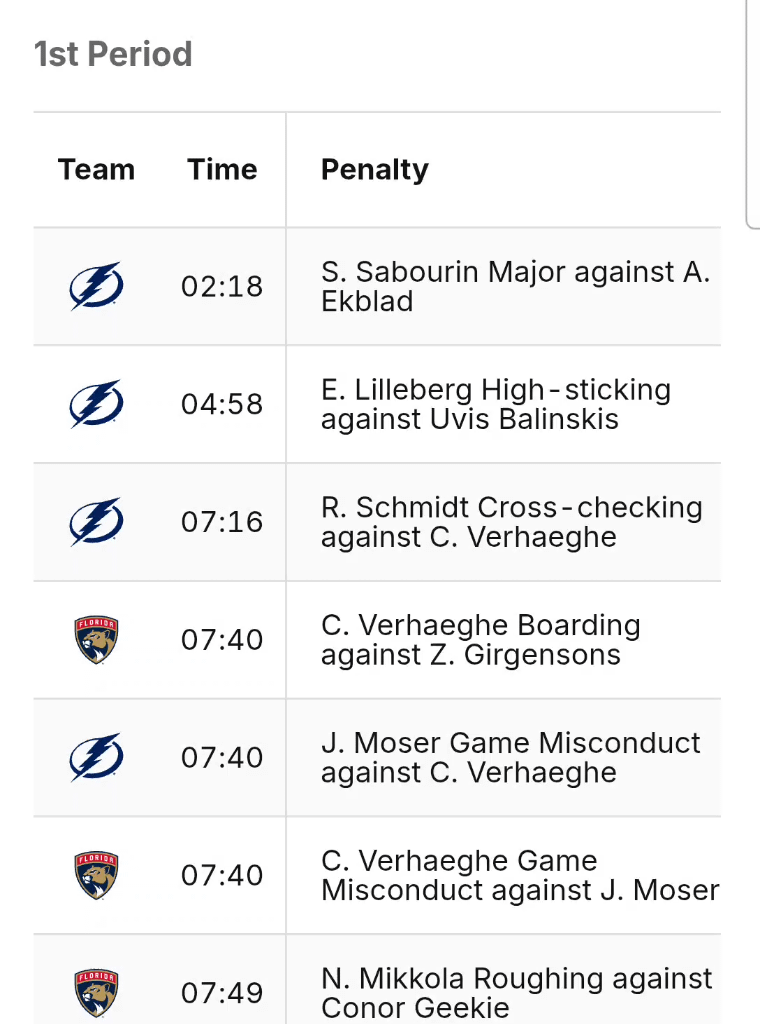Image resolution: width=760 pixels, height=1024 pixels.
Task: Click the 02:18 time cell
Action: click(x=222, y=287)
